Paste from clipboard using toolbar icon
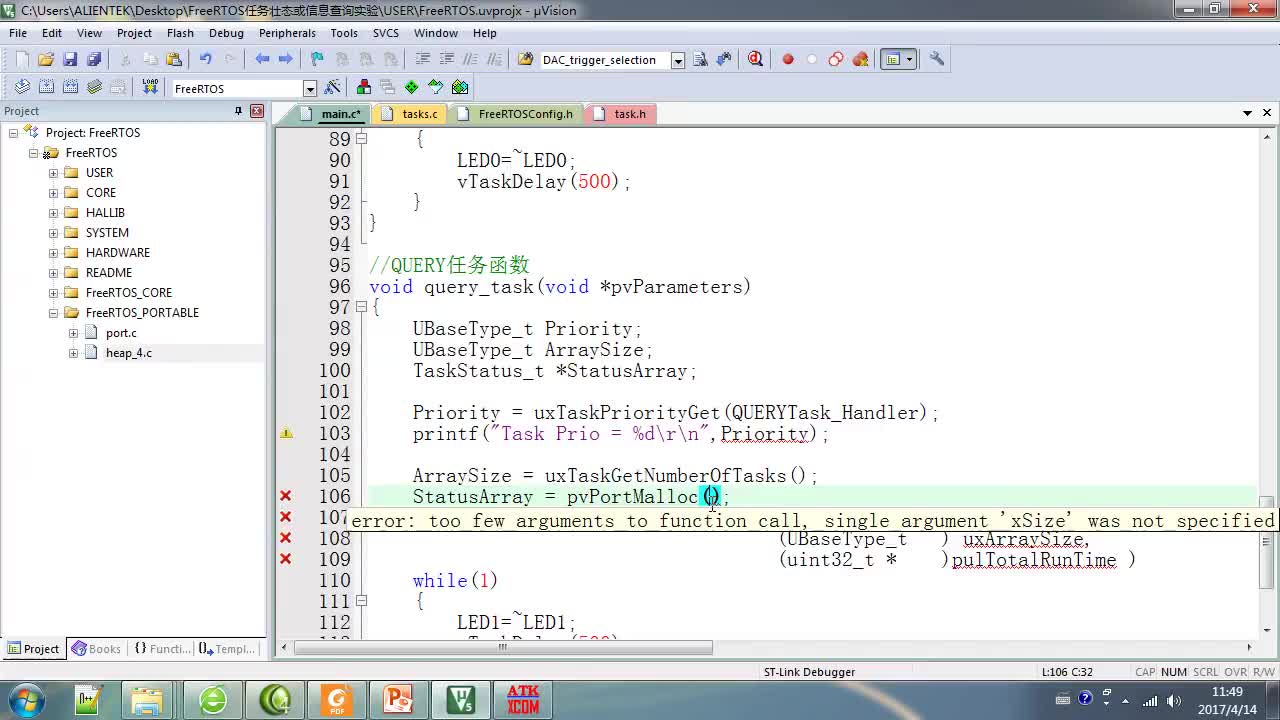This screenshot has width=1280, height=720. (x=174, y=60)
